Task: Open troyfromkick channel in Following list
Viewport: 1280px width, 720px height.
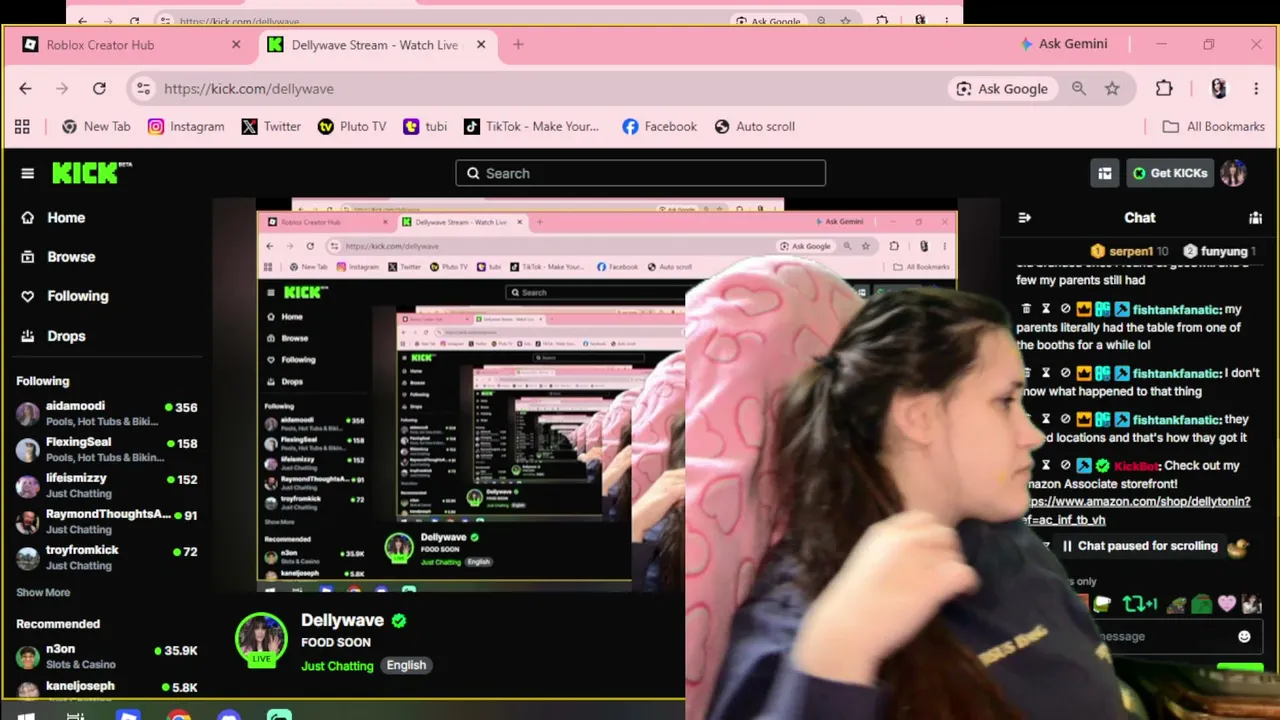Action: point(107,557)
